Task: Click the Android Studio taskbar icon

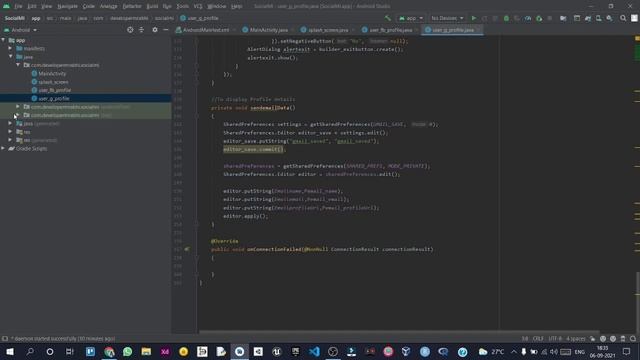Action: coord(240,351)
